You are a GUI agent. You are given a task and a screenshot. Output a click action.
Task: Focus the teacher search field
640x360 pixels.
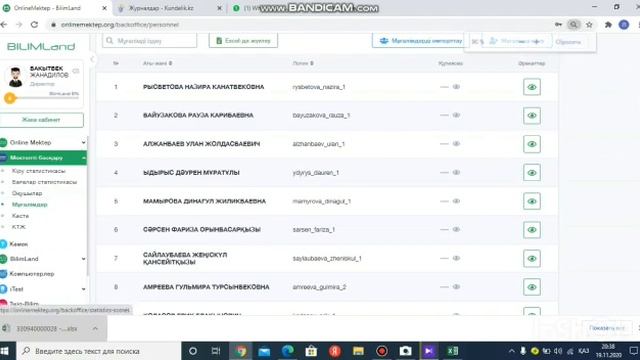(149, 41)
